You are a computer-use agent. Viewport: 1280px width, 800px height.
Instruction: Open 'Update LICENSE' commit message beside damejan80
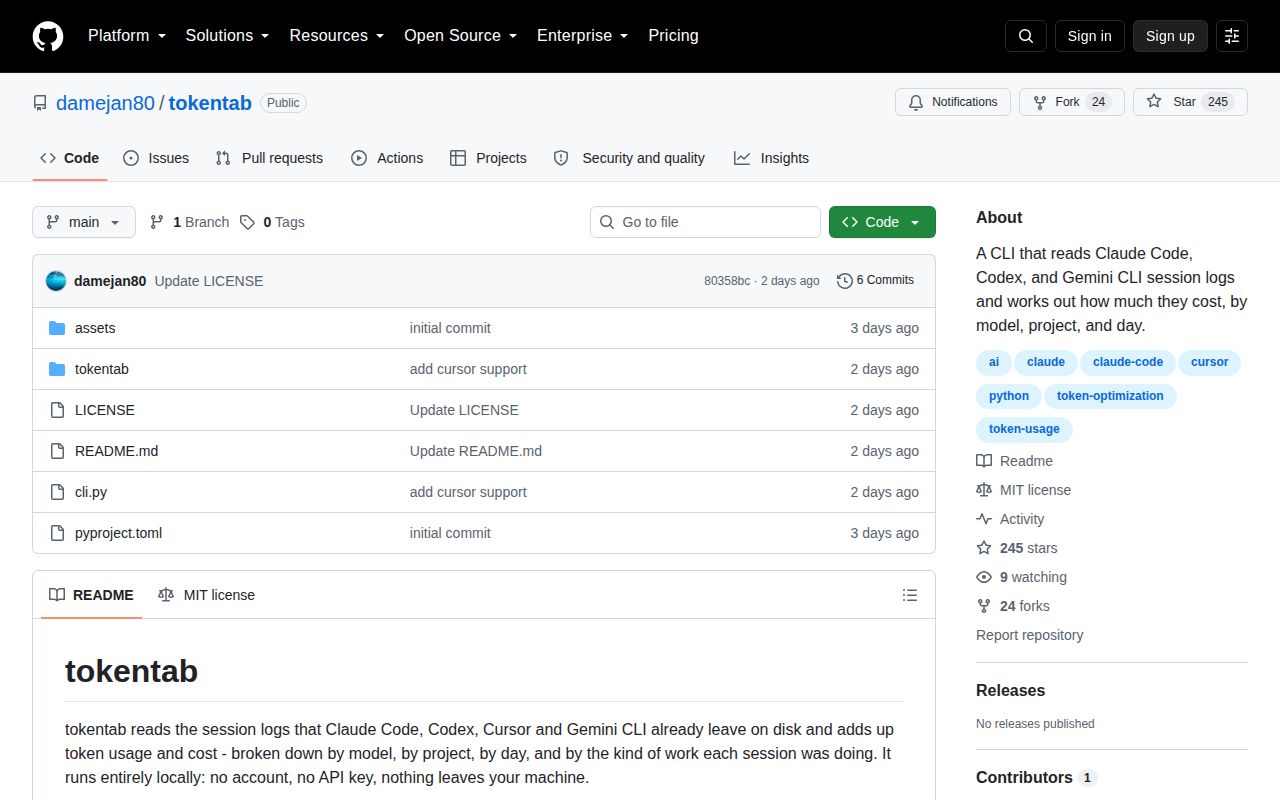tap(209, 281)
